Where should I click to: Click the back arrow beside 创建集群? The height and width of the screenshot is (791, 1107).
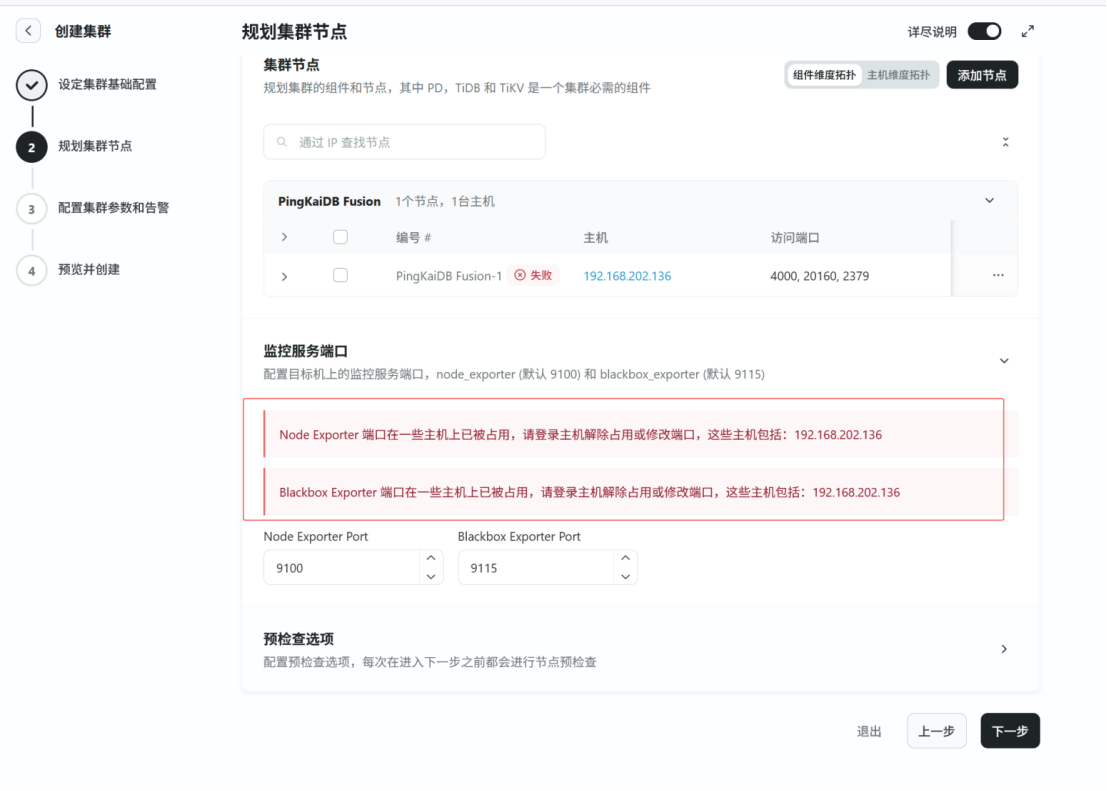(29, 31)
